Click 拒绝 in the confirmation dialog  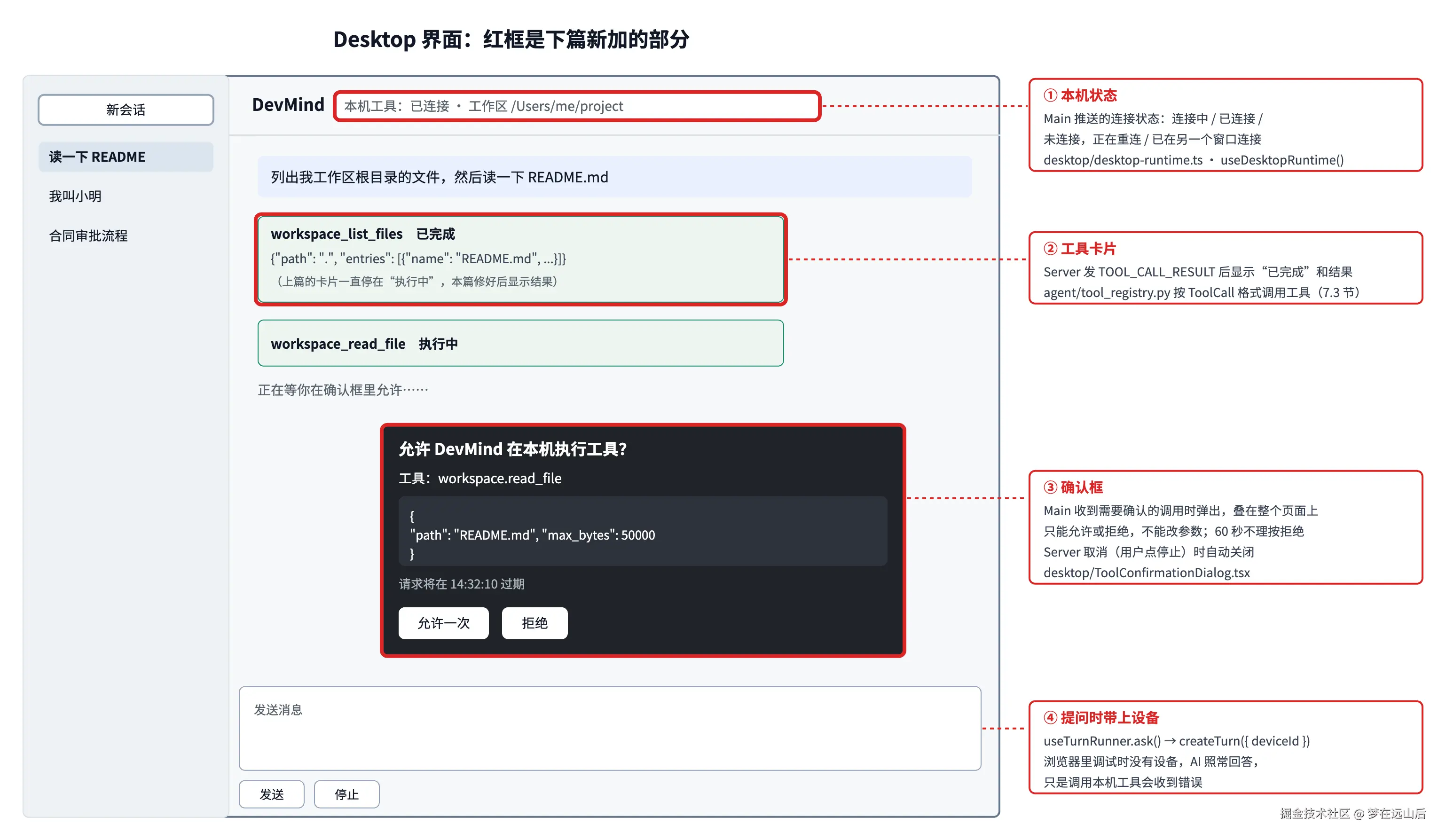click(x=534, y=622)
